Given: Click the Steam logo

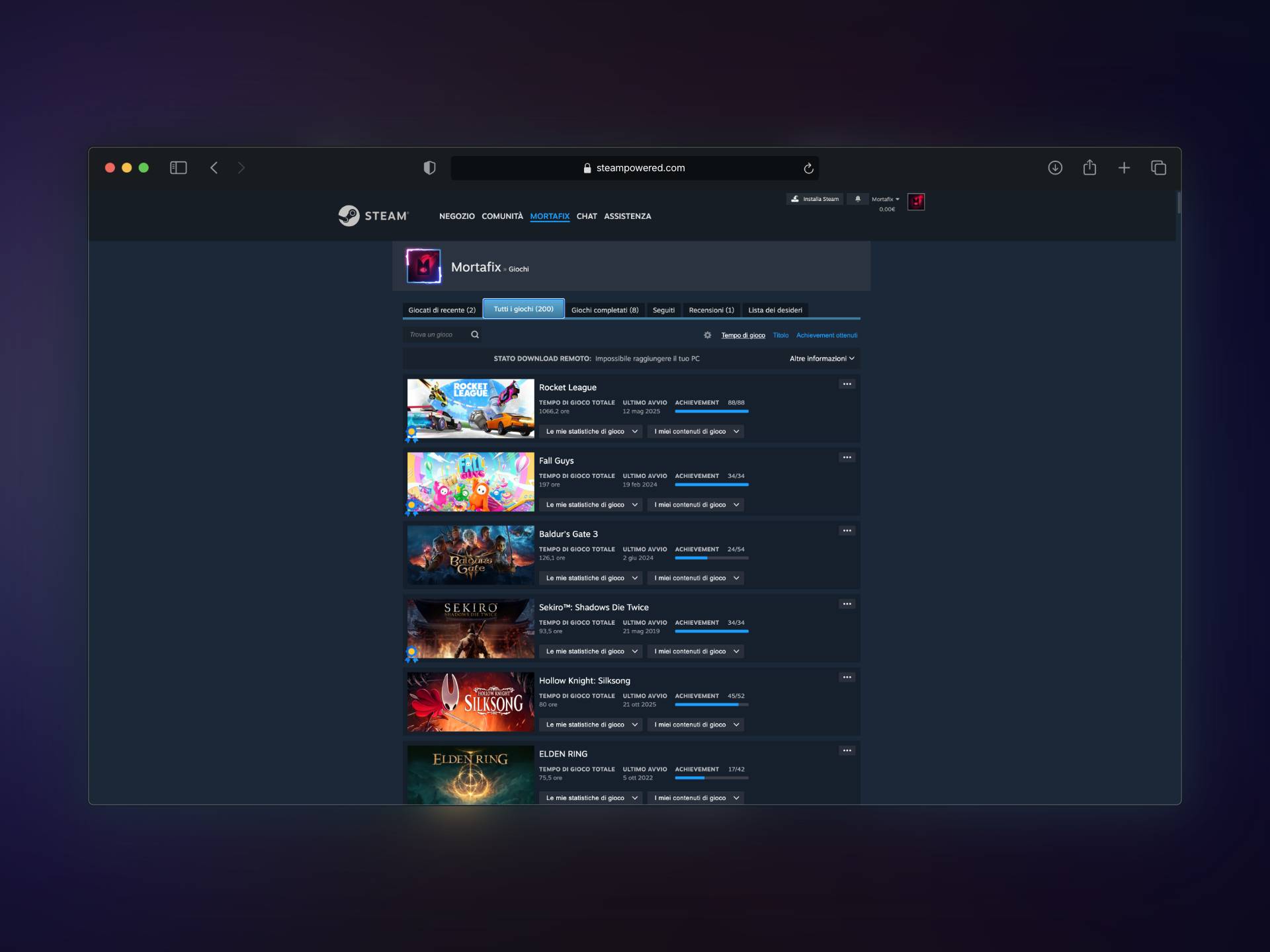Looking at the screenshot, I should (374, 216).
